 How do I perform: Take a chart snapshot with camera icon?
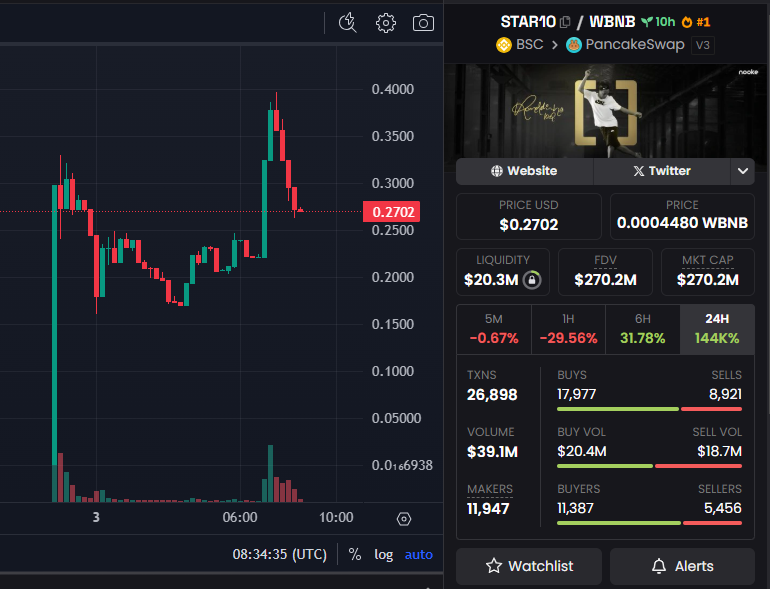coord(423,22)
